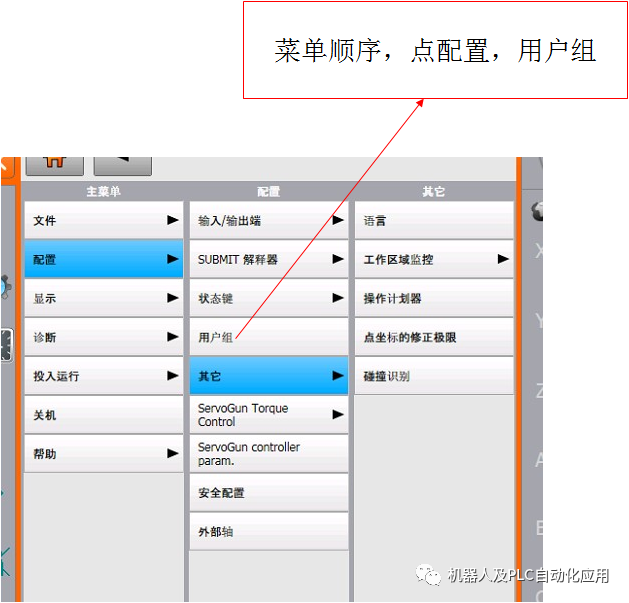Screen dimensions: 629x603
Task: Expand arrow on the 文件 row
Action: (172, 220)
